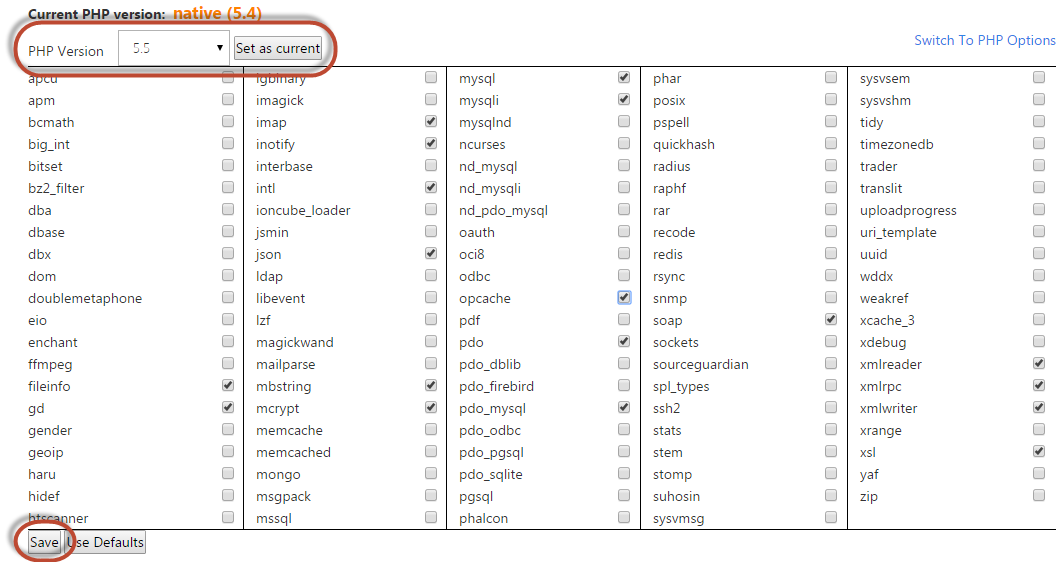
Task: Enable the sysvsem extension checkbox
Action: 1039,77
